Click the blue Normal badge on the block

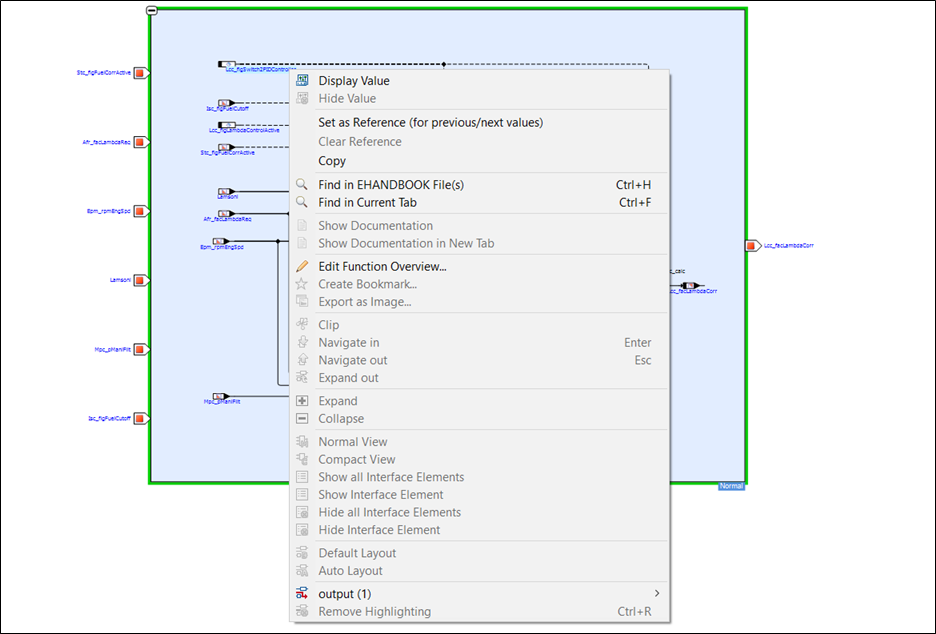pos(729,486)
